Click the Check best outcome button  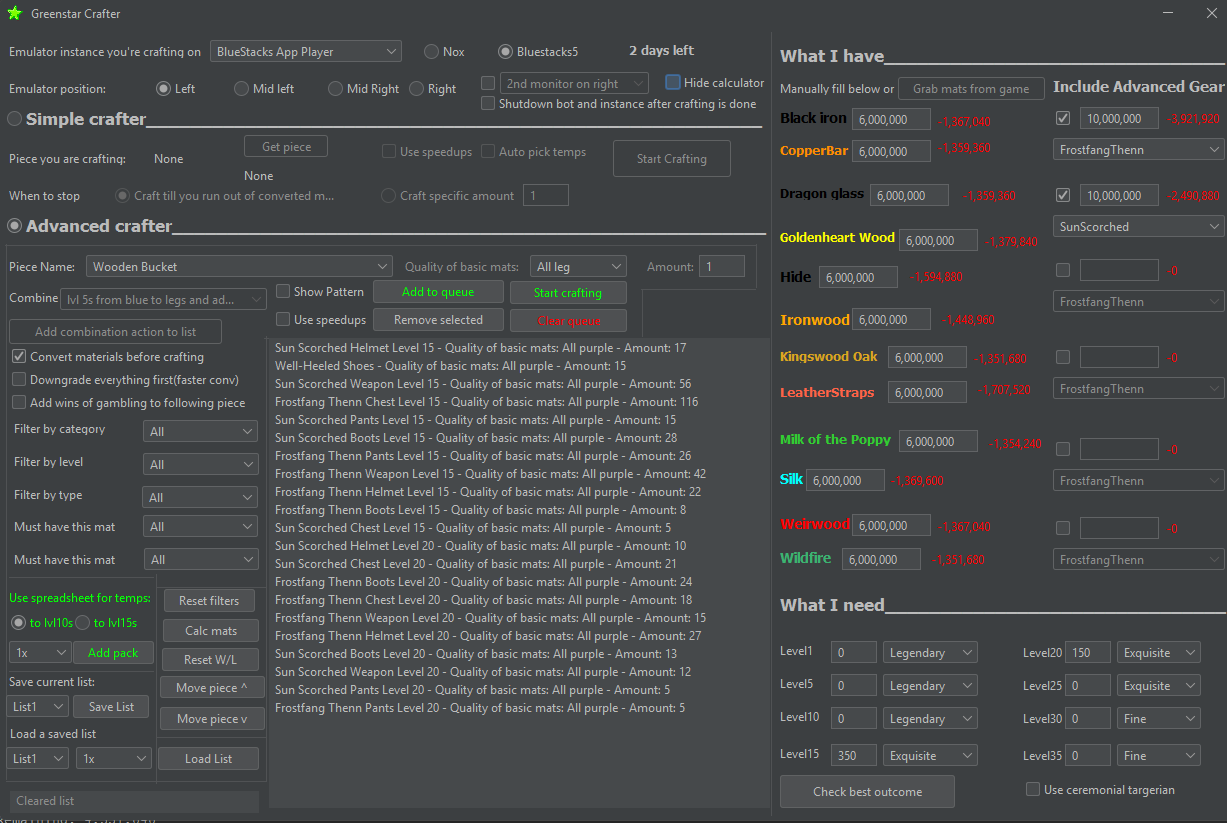(x=867, y=791)
